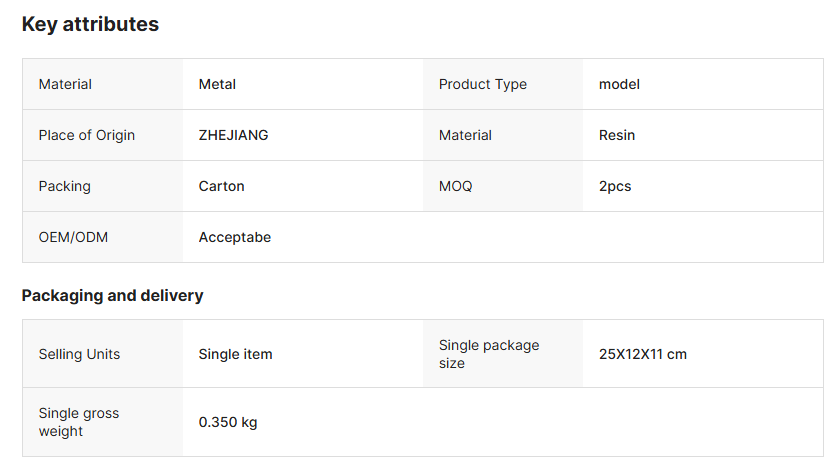
Task: Click the Packaging and delivery heading
Action: [x=112, y=295]
